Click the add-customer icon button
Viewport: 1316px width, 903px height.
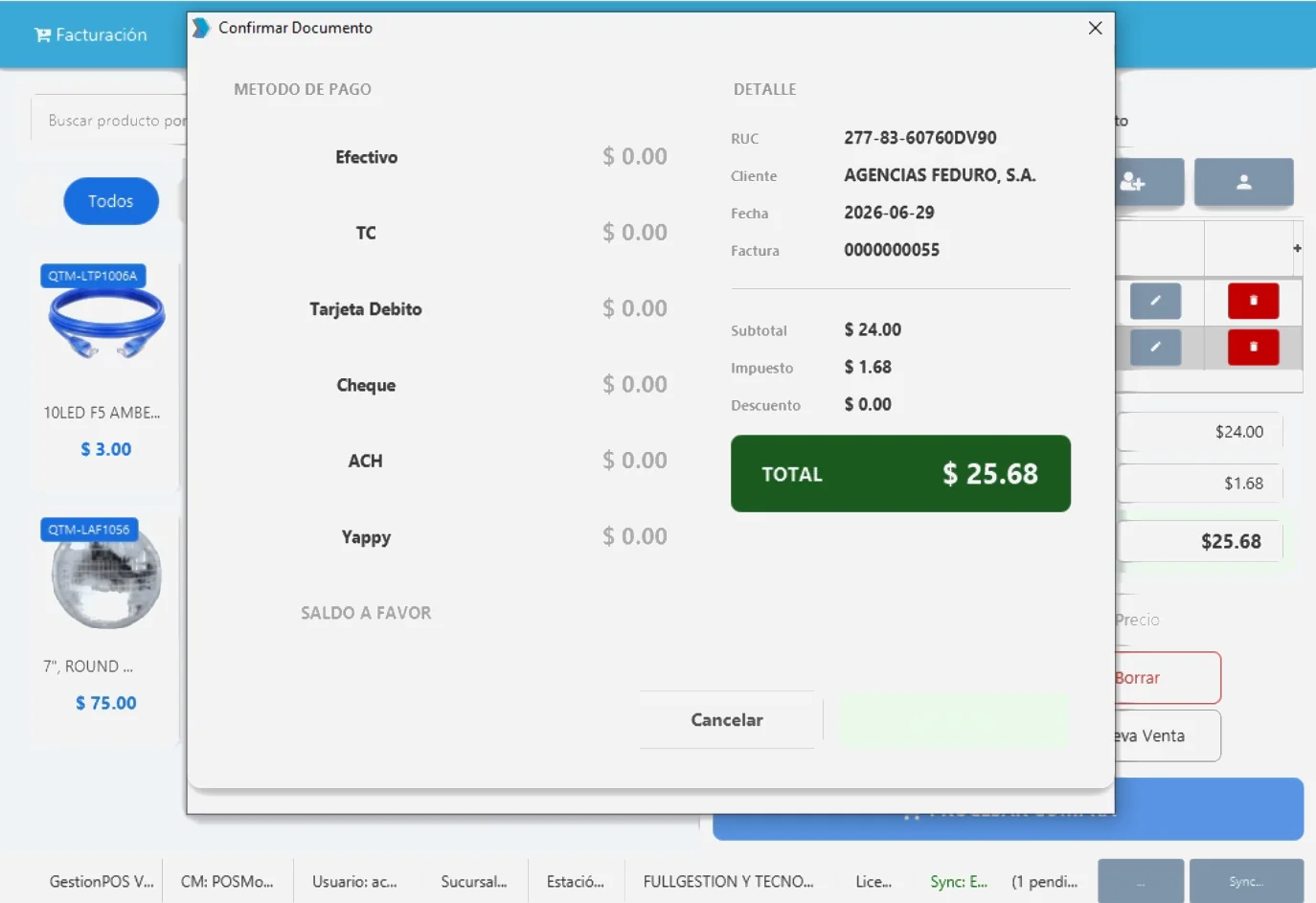point(1149,182)
